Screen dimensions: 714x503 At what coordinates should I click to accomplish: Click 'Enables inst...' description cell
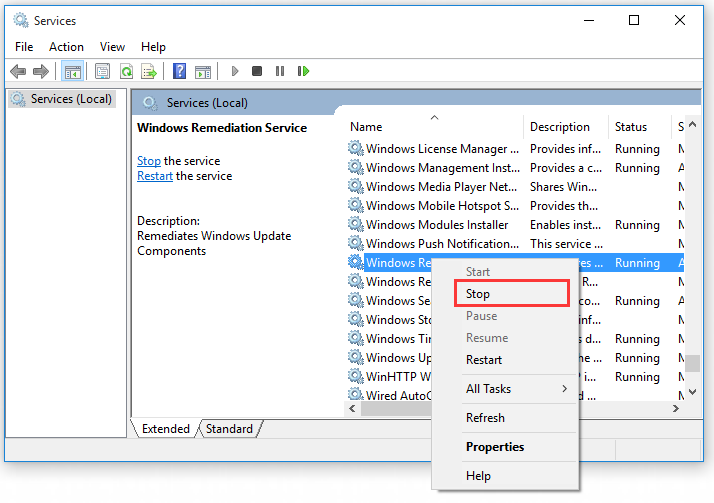coord(565,224)
